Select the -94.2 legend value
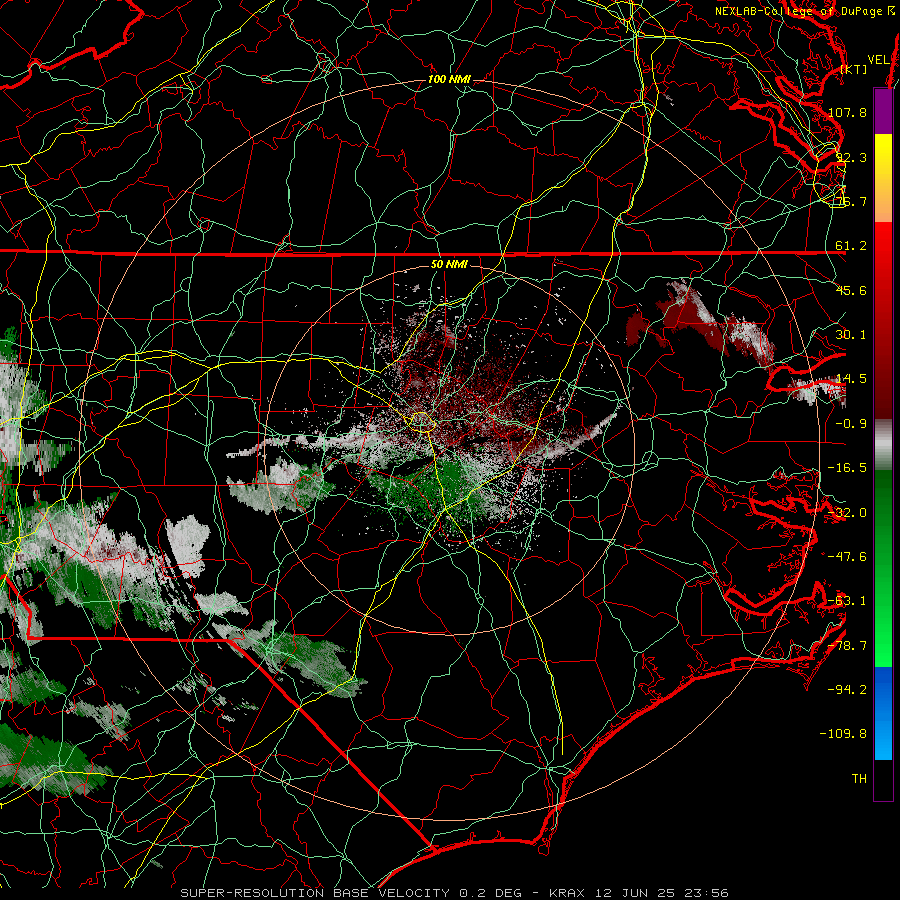Image resolution: width=900 pixels, height=900 pixels. click(847, 690)
